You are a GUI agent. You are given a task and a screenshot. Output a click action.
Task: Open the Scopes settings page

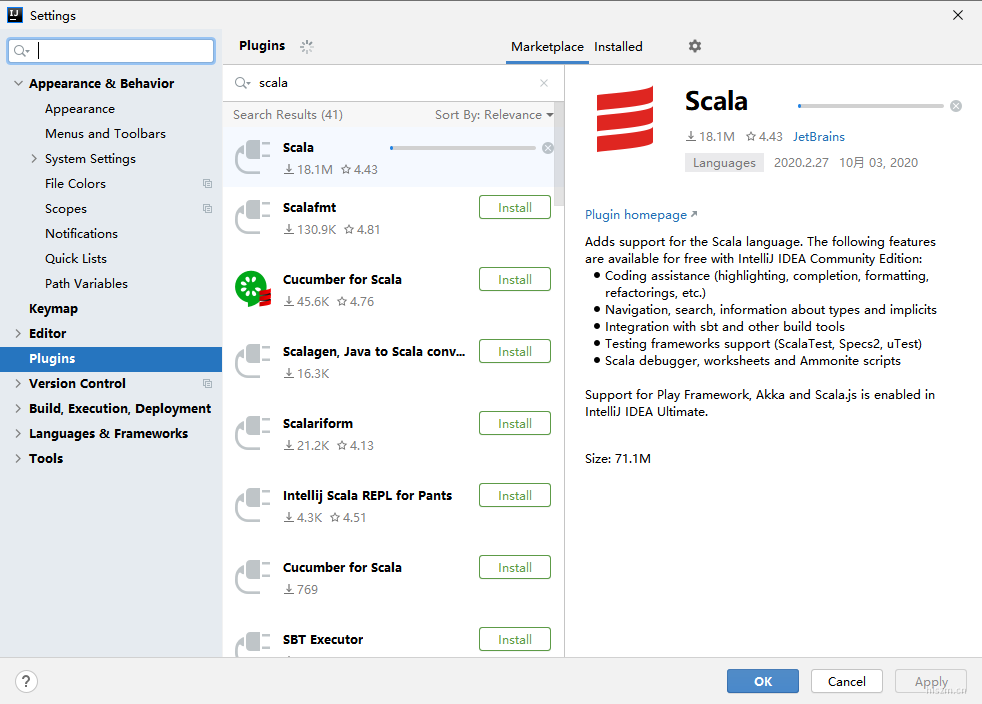pyautogui.click(x=66, y=209)
